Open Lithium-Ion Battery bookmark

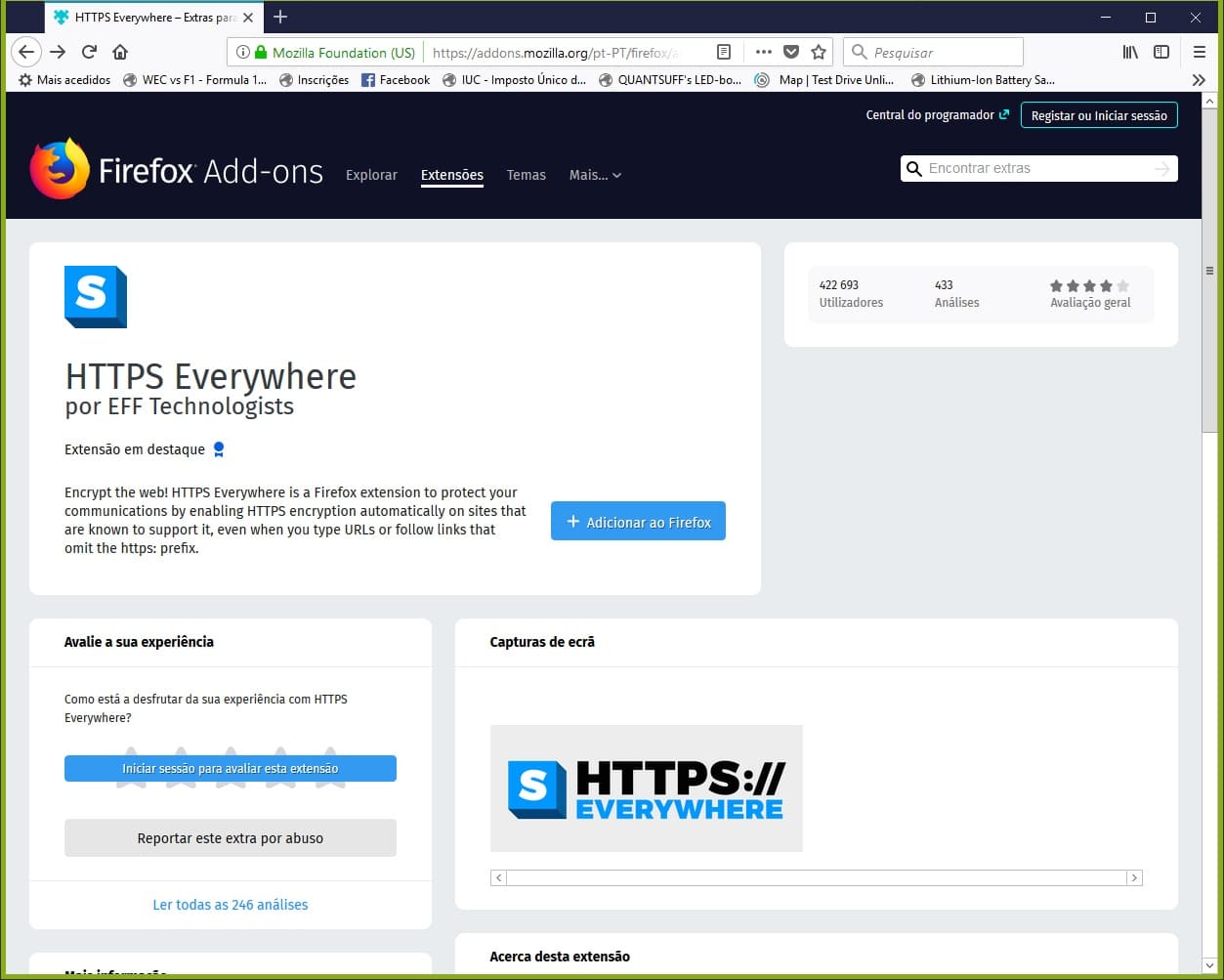coord(983,80)
